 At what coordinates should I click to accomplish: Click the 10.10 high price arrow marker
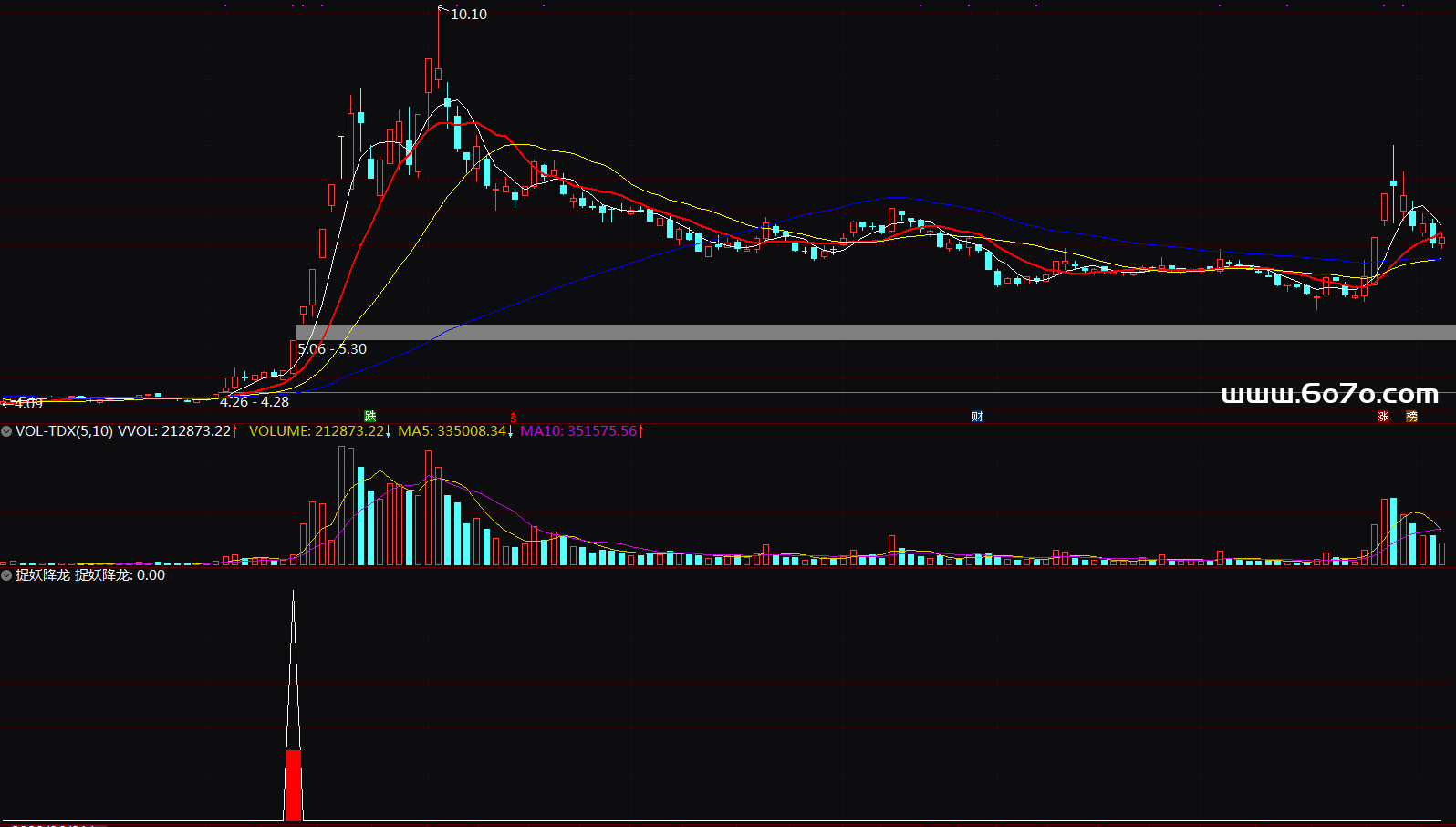[x=443, y=9]
